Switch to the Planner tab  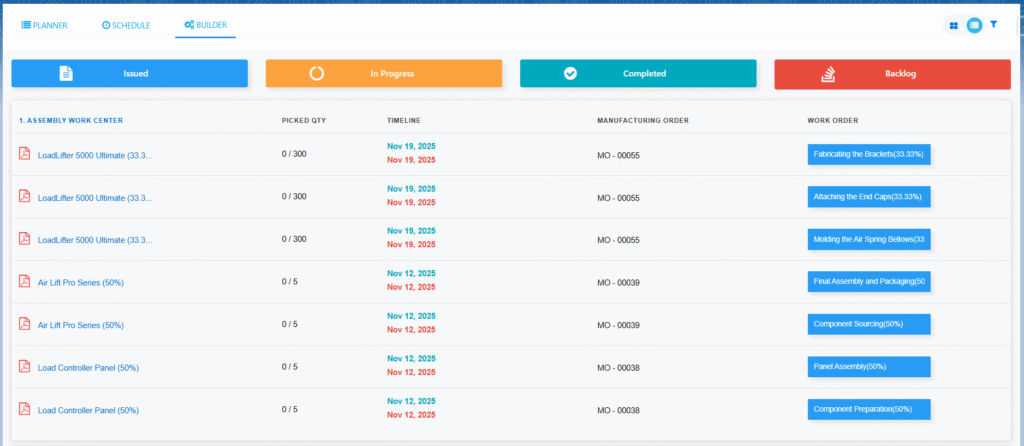[45, 25]
